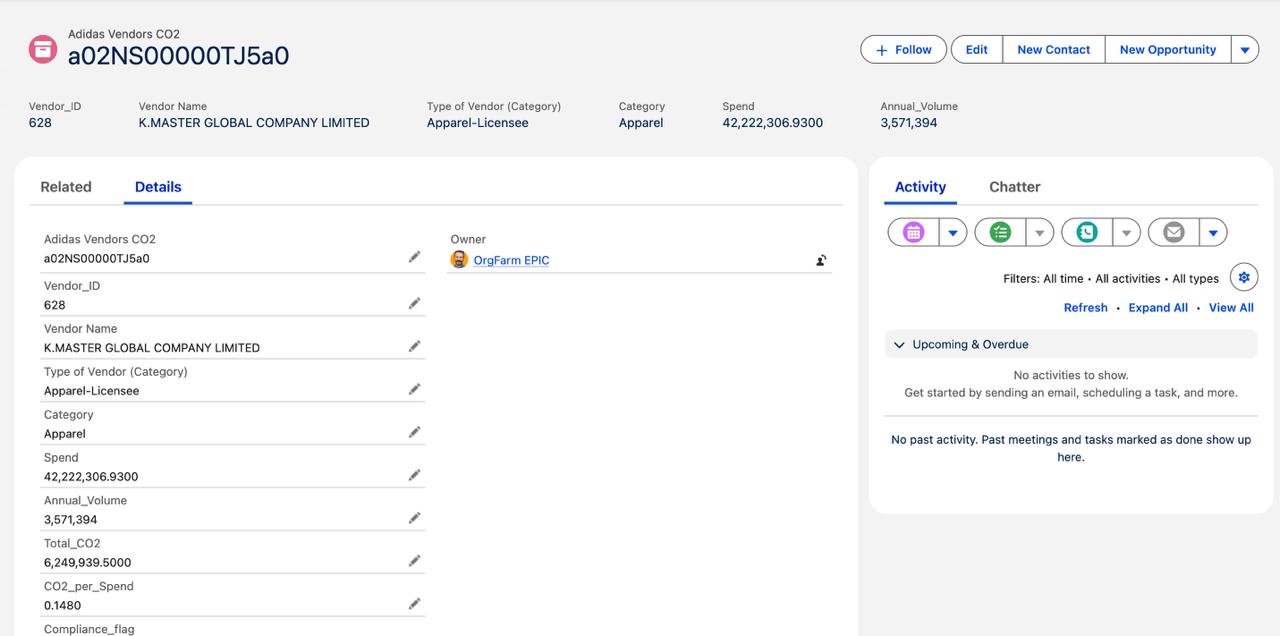Open activity timeline settings gear
The height and width of the screenshot is (636, 1280).
click(1243, 277)
